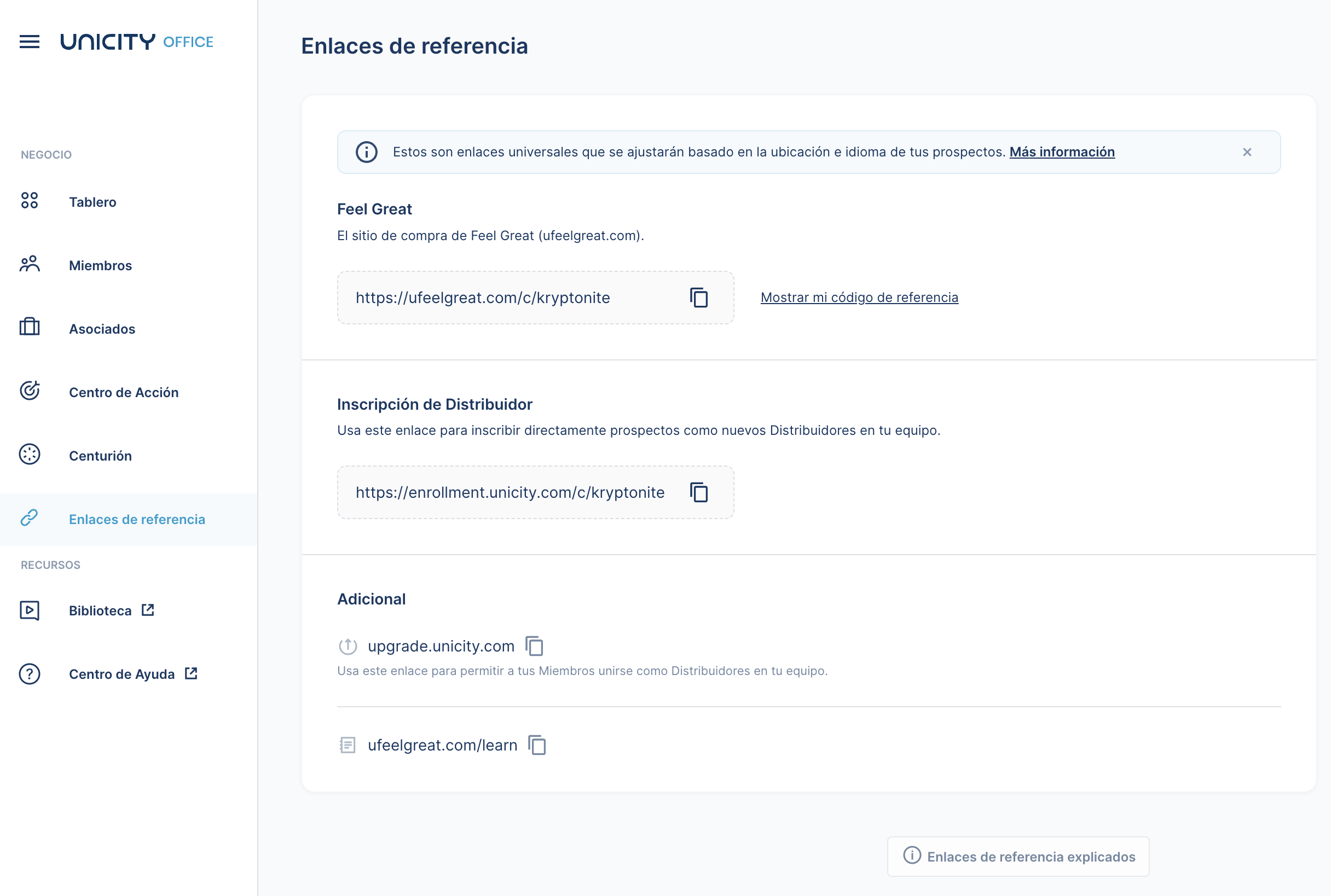The width and height of the screenshot is (1331, 896).
Task: Select Enlaces de referencia in the sidebar
Action: pos(129,519)
